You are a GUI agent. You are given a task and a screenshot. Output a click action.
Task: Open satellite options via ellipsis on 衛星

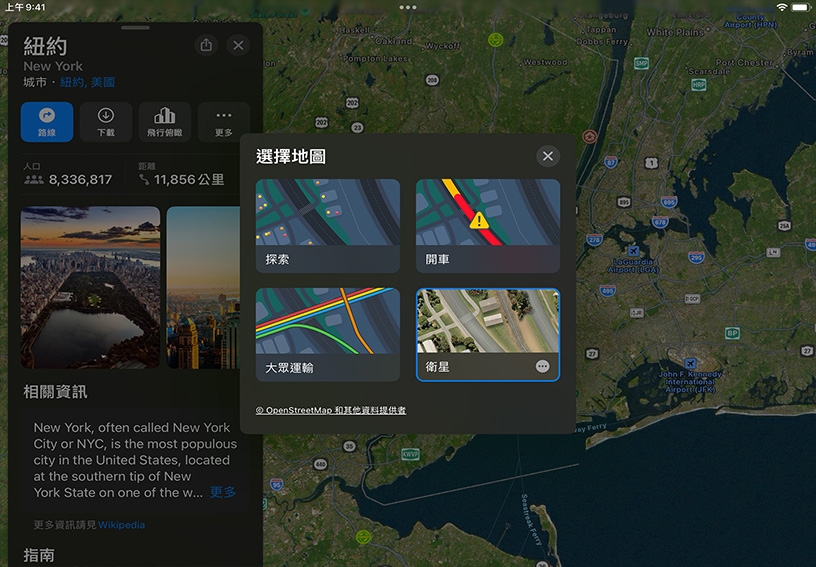tap(542, 366)
